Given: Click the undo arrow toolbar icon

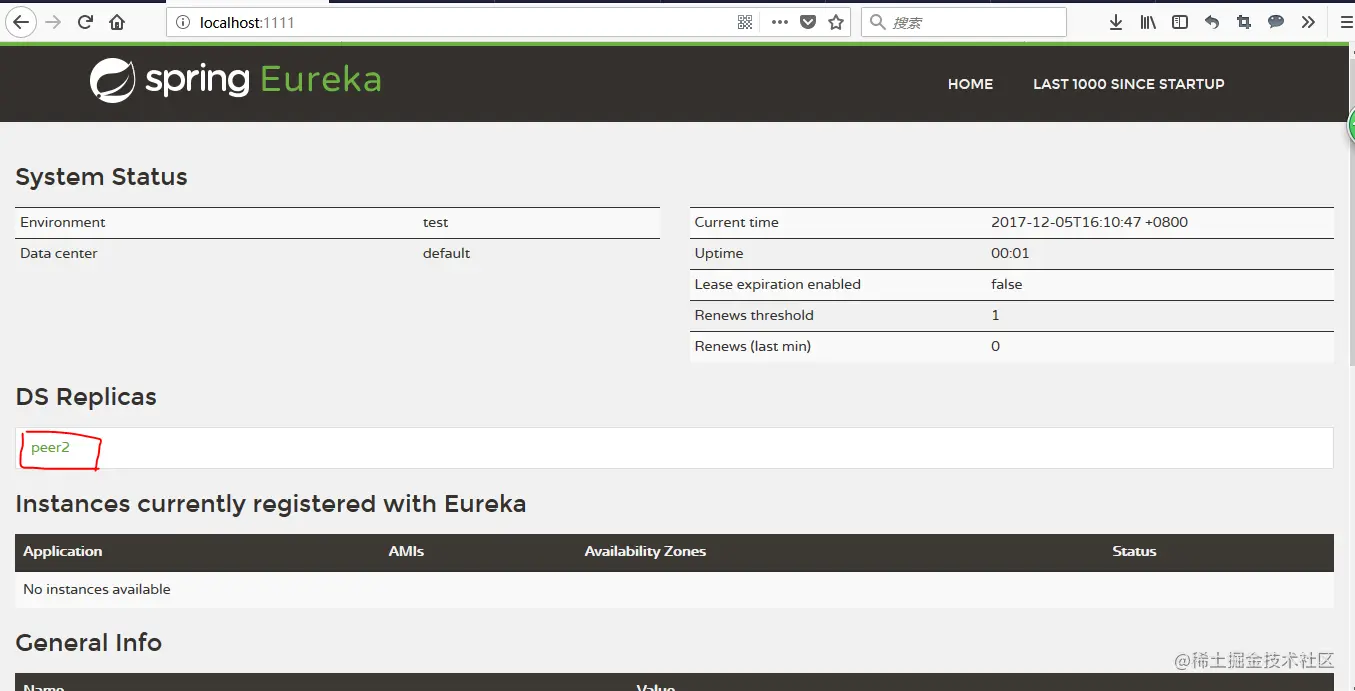Looking at the screenshot, I should pyautogui.click(x=1212, y=22).
